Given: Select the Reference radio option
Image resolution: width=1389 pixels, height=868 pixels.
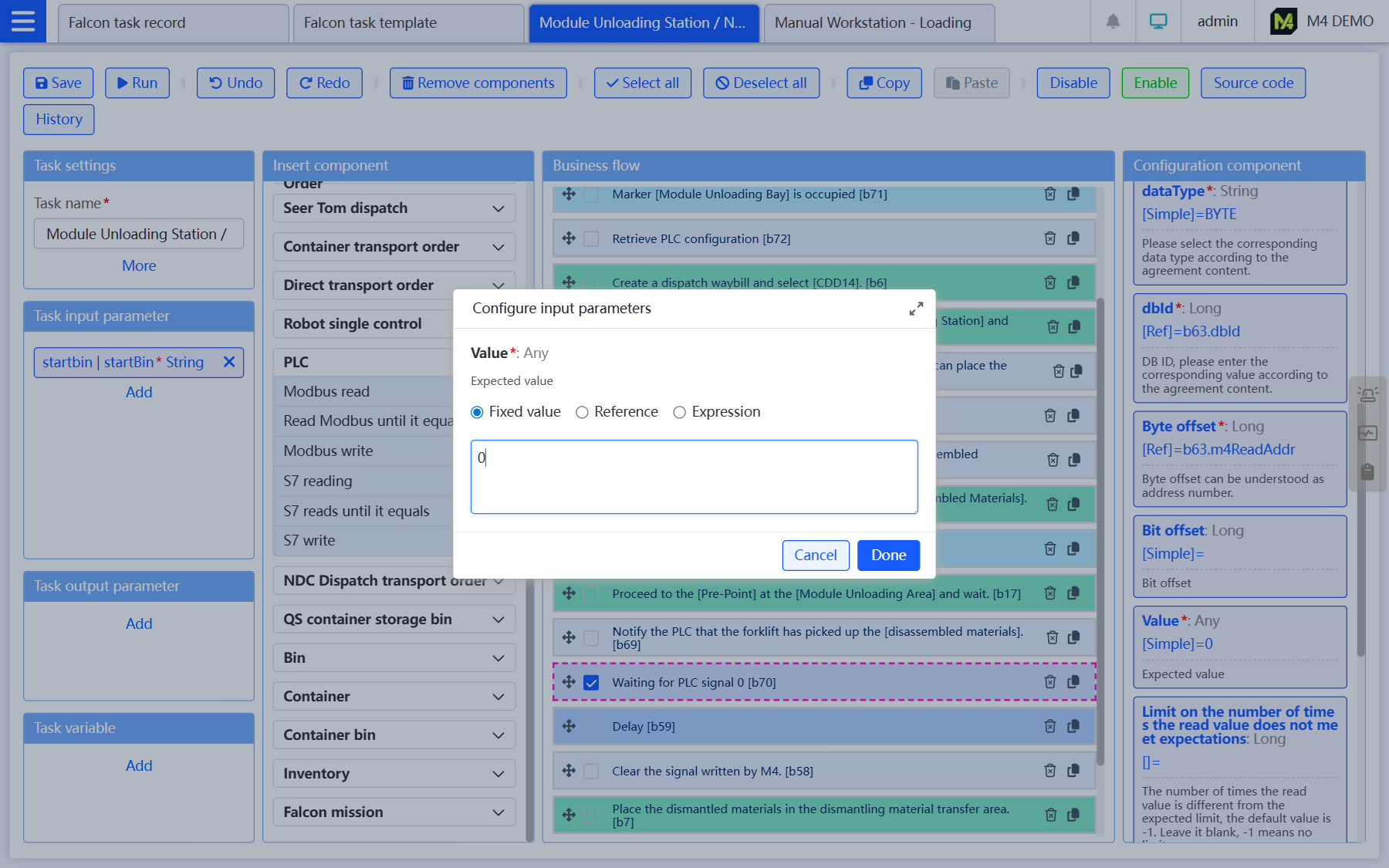Looking at the screenshot, I should [x=582, y=412].
